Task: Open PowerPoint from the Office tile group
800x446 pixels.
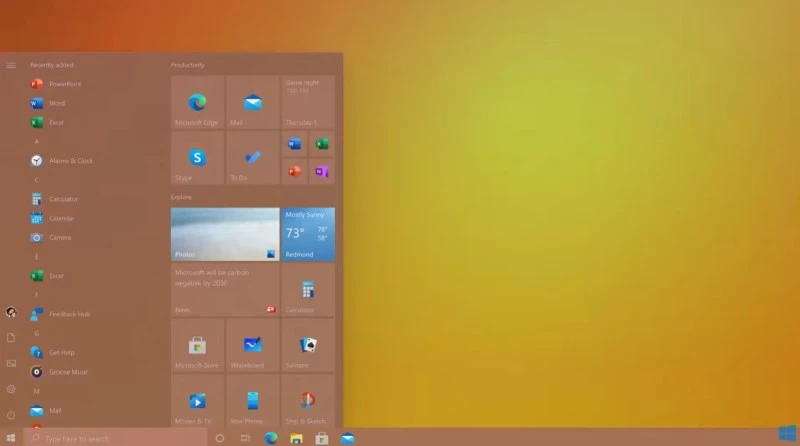Action: click(294, 171)
